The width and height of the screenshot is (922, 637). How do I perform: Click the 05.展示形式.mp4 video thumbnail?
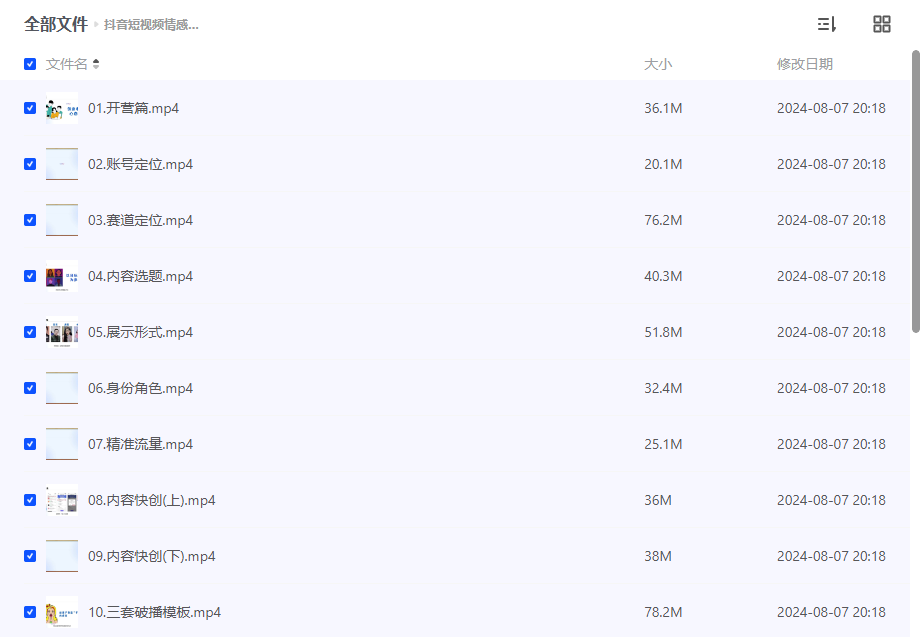pyautogui.click(x=62, y=332)
